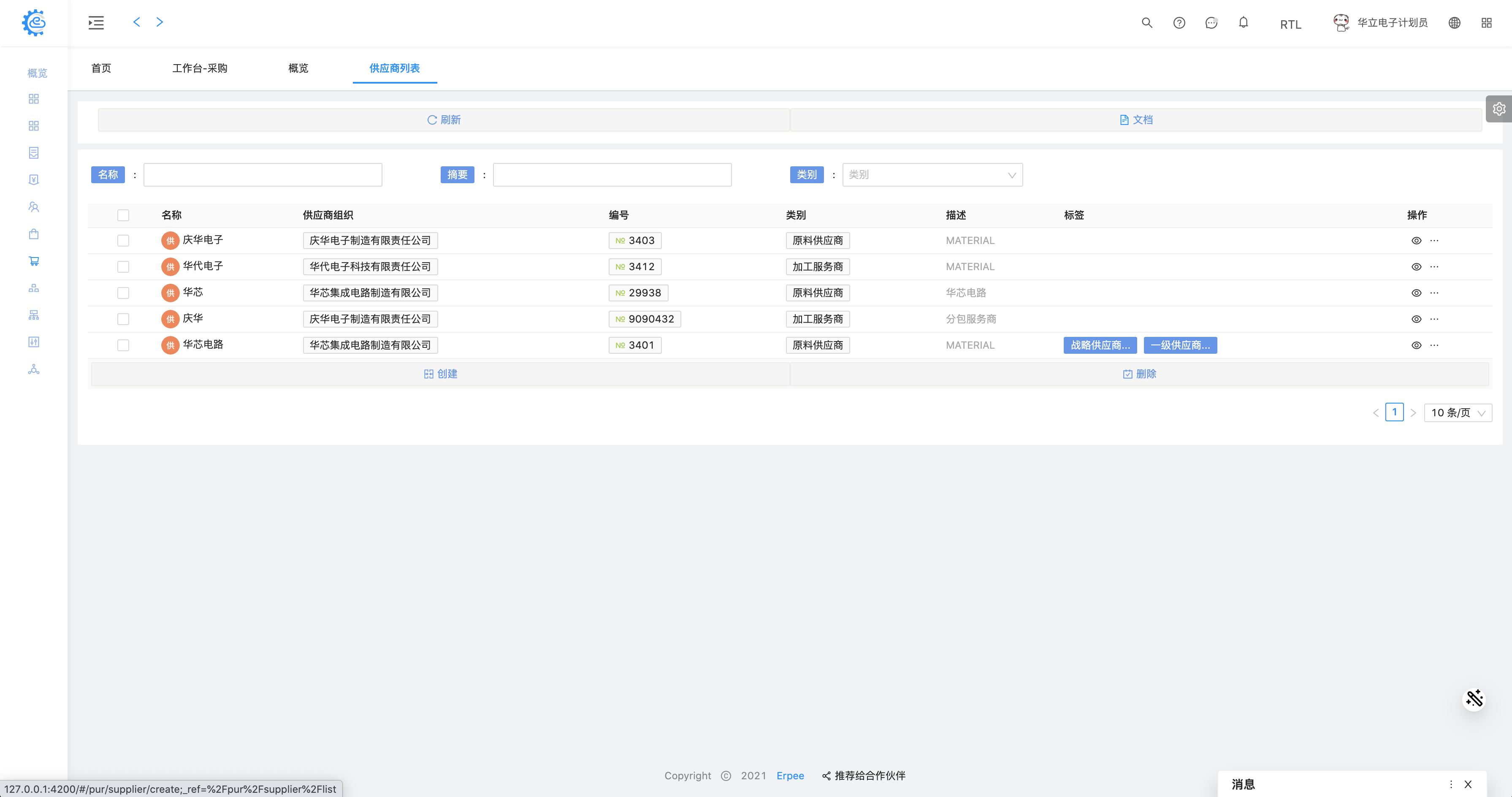Expand the 类别 filter dropdown
Viewport: 1512px width, 797px height.
932,175
